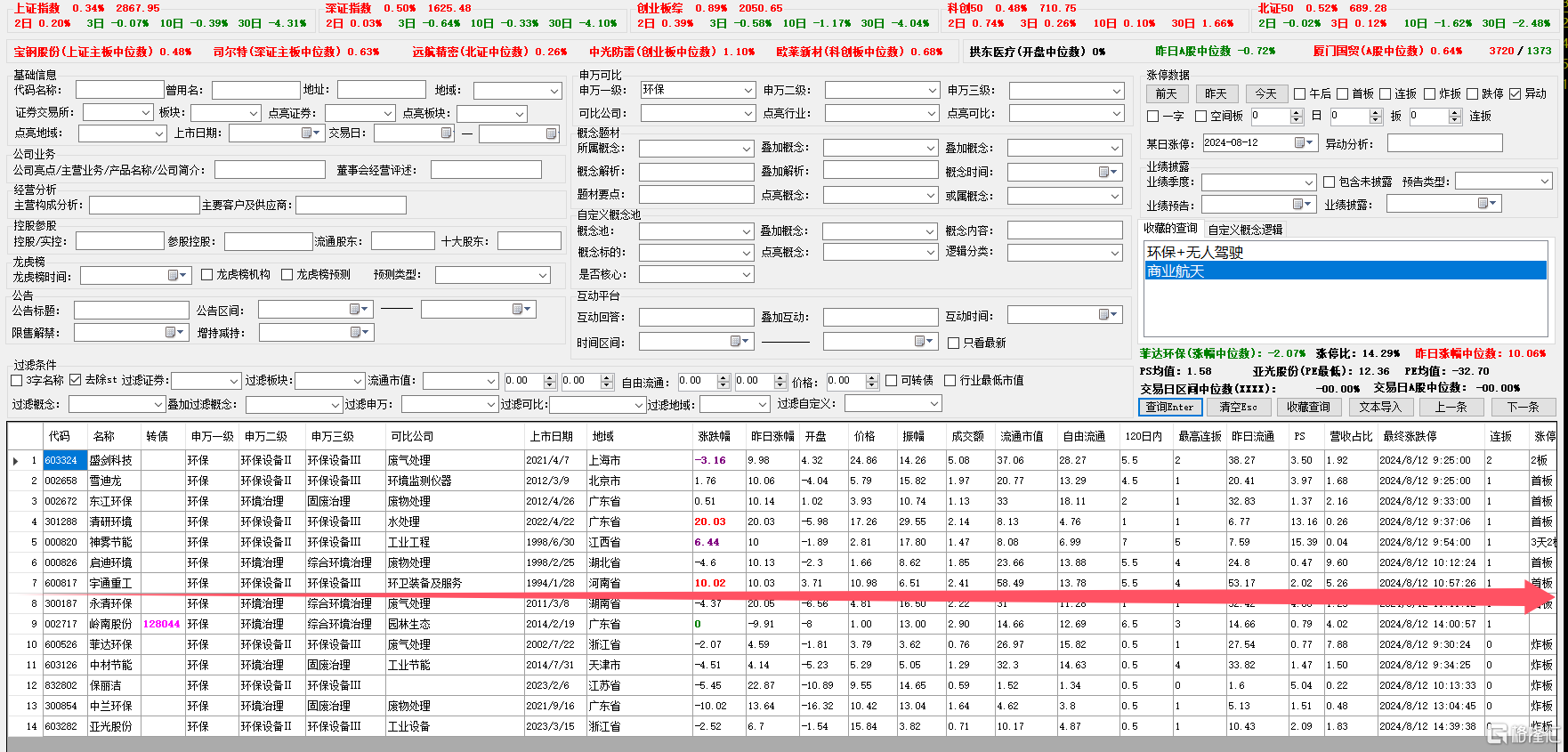The image size is (1568, 752).
Task: Expand the 过滤概念 dropdown
Action: coord(117,404)
